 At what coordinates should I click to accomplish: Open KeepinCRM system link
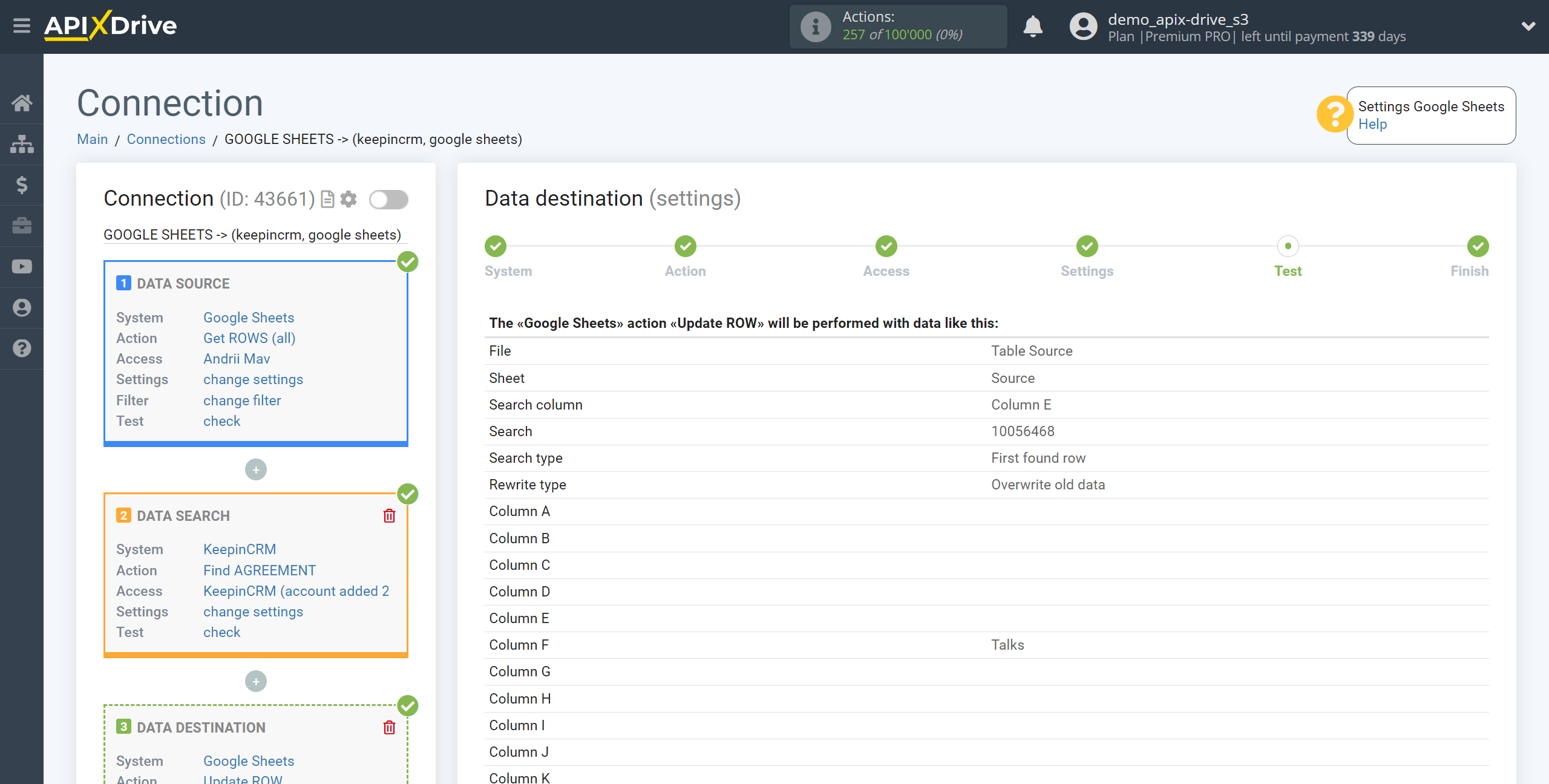coord(240,549)
